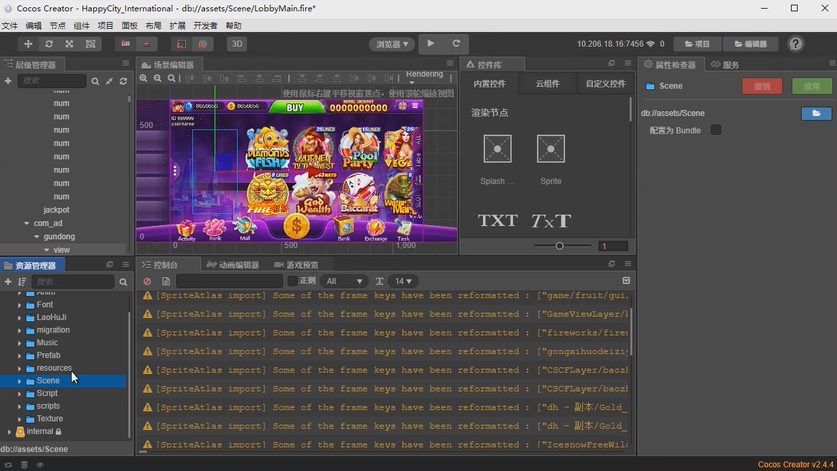Expand the LaoHuJi folder
This screenshot has height=471, width=837.
point(20,318)
